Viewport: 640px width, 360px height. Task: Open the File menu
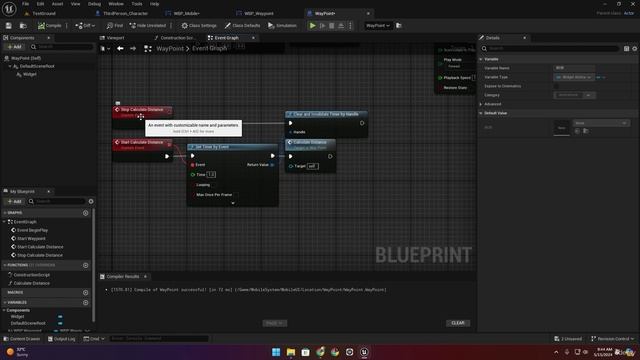[x=25, y=4]
